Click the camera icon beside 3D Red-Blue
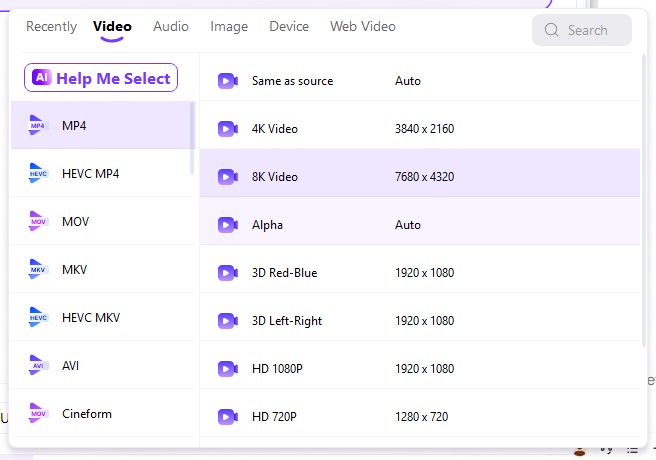Image resolution: width=656 pixels, height=460 pixels. point(228,273)
